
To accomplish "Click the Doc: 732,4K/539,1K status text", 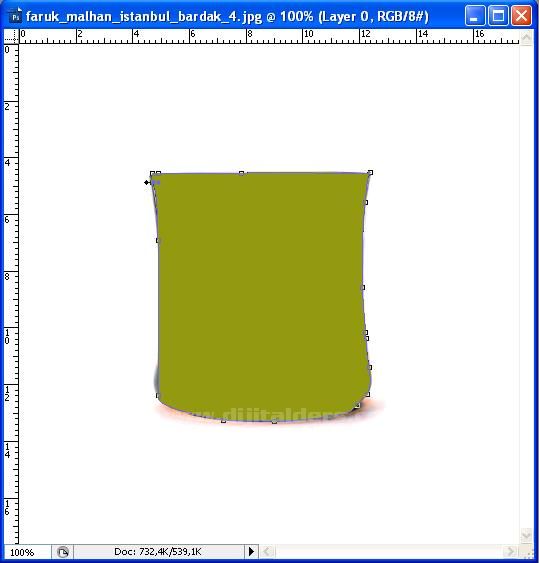I will pos(158,552).
